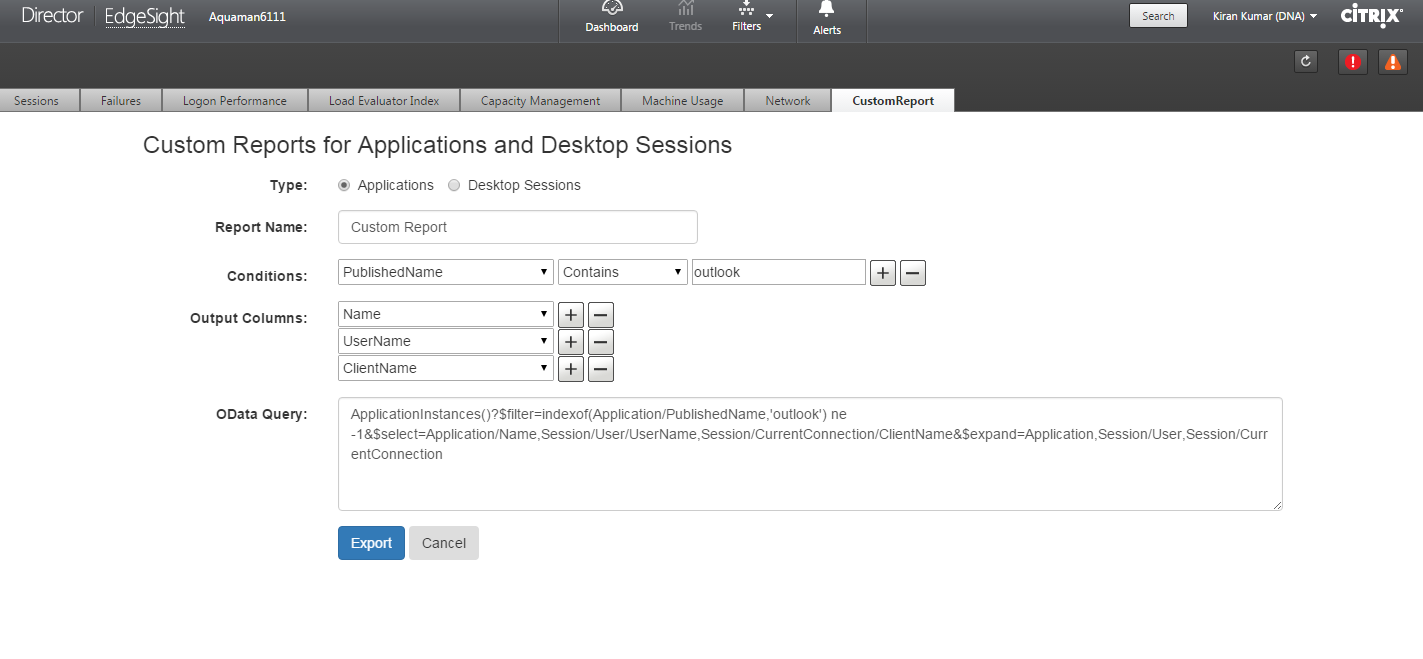Remove the condition with minus button

click(x=912, y=273)
